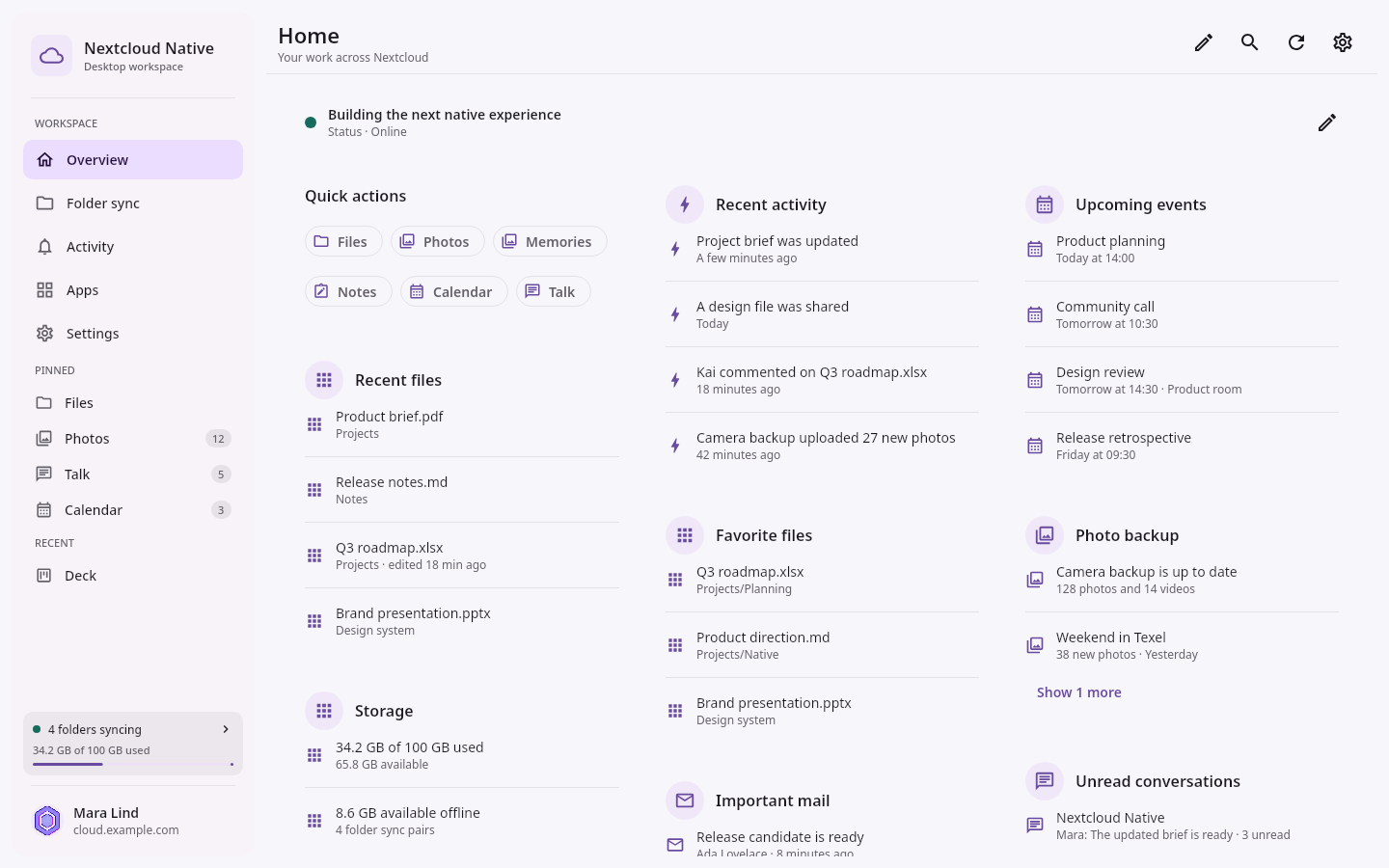The width and height of the screenshot is (1389, 868).
Task: Click the Photo backup header icon
Action: [x=1045, y=535]
